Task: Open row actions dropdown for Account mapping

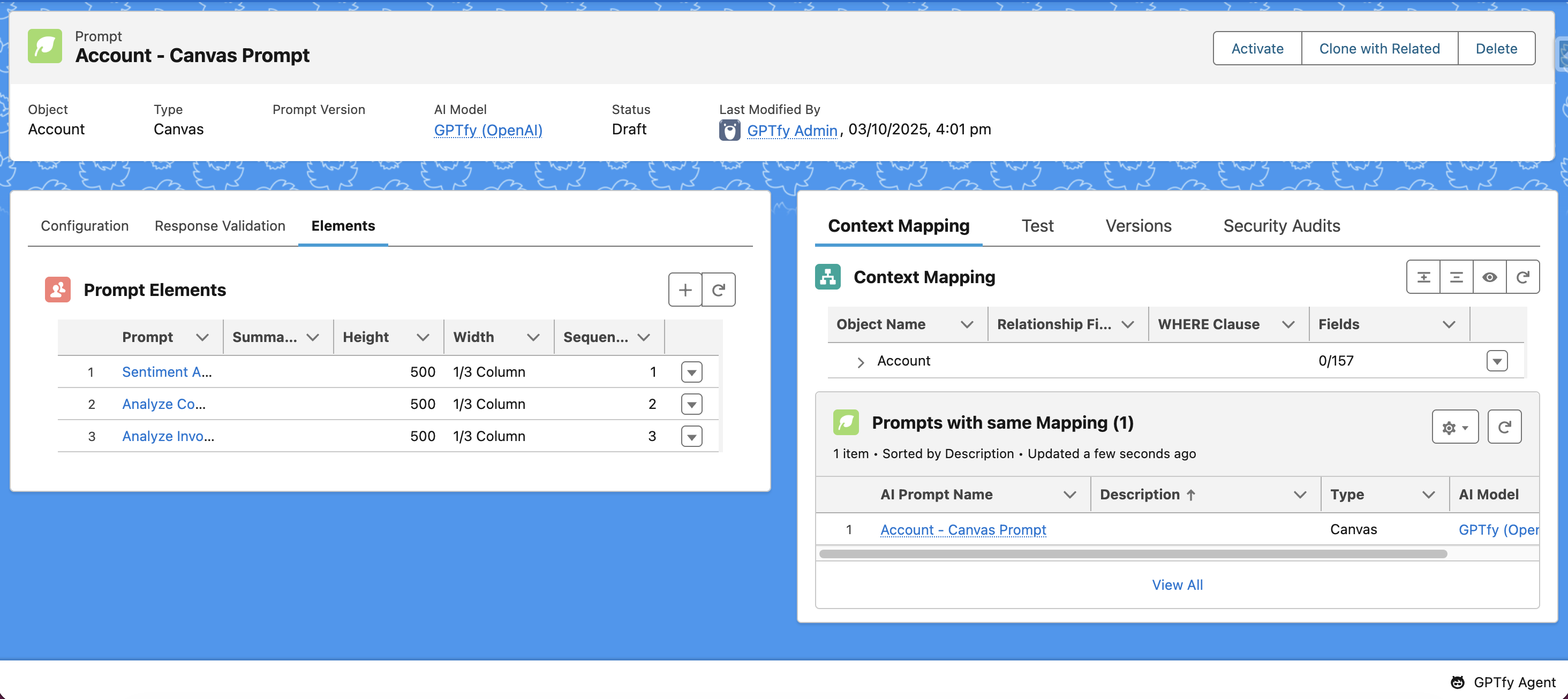Action: pyautogui.click(x=1496, y=361)
